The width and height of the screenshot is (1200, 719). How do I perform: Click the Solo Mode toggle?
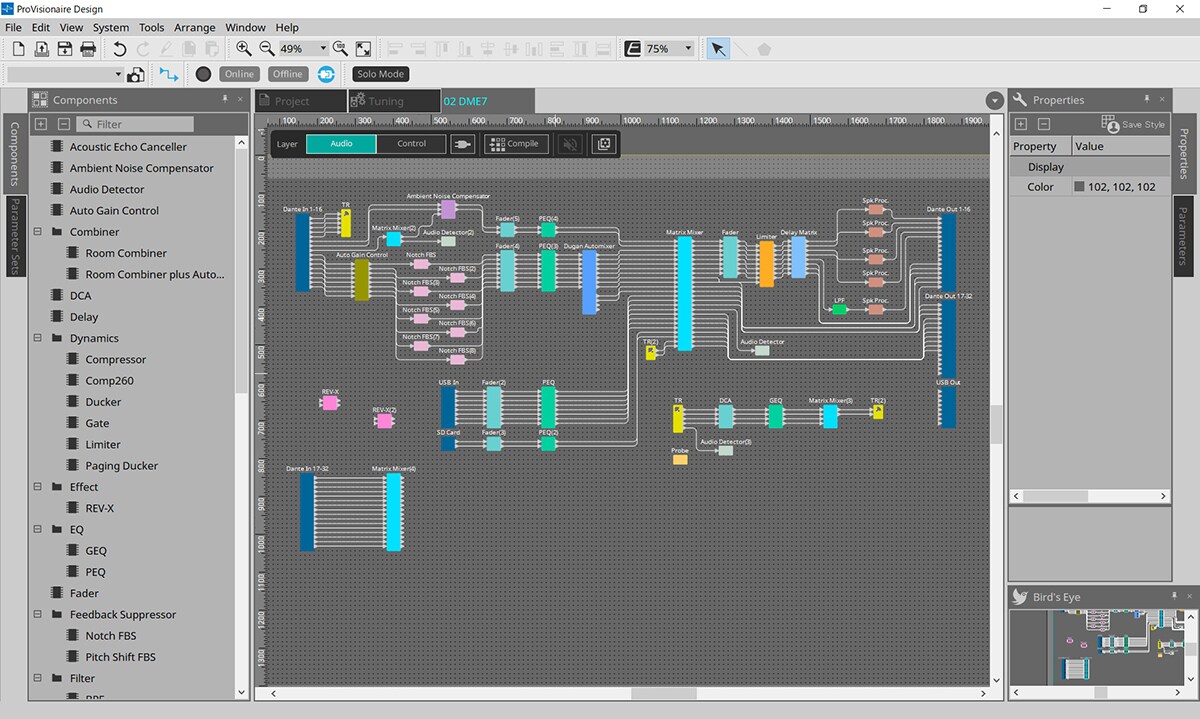pos(380,73)
